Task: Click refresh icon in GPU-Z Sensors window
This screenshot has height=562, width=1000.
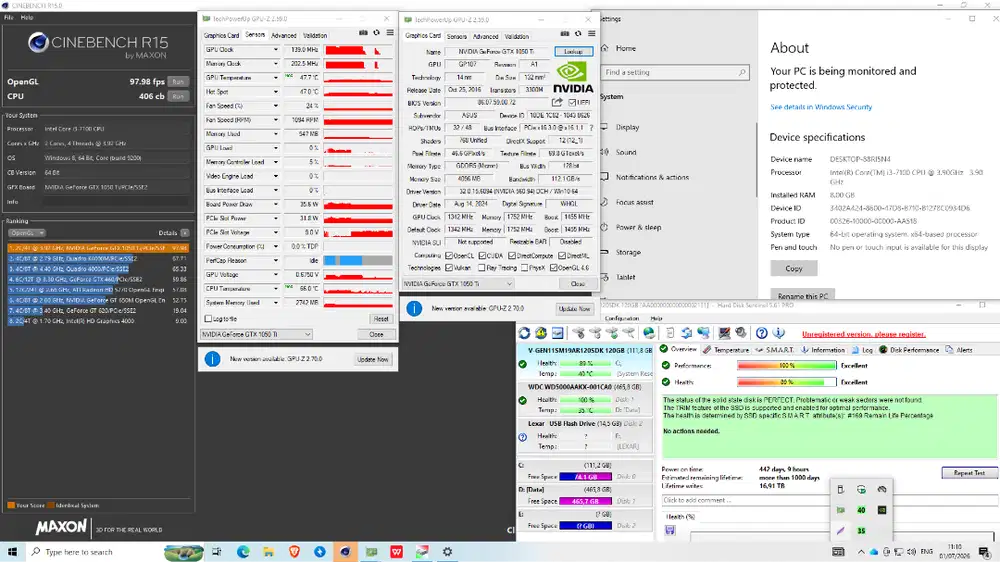Action: click(x=376, y=33)
